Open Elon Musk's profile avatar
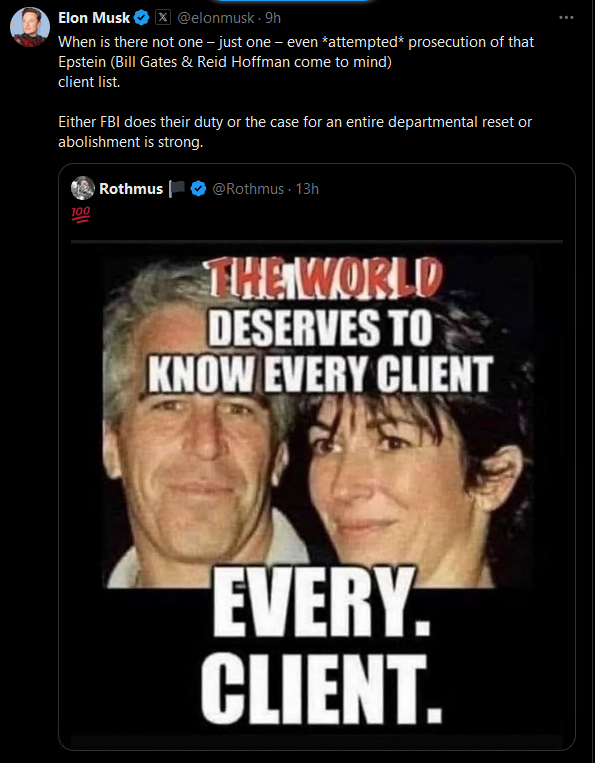 click(30, 27)
